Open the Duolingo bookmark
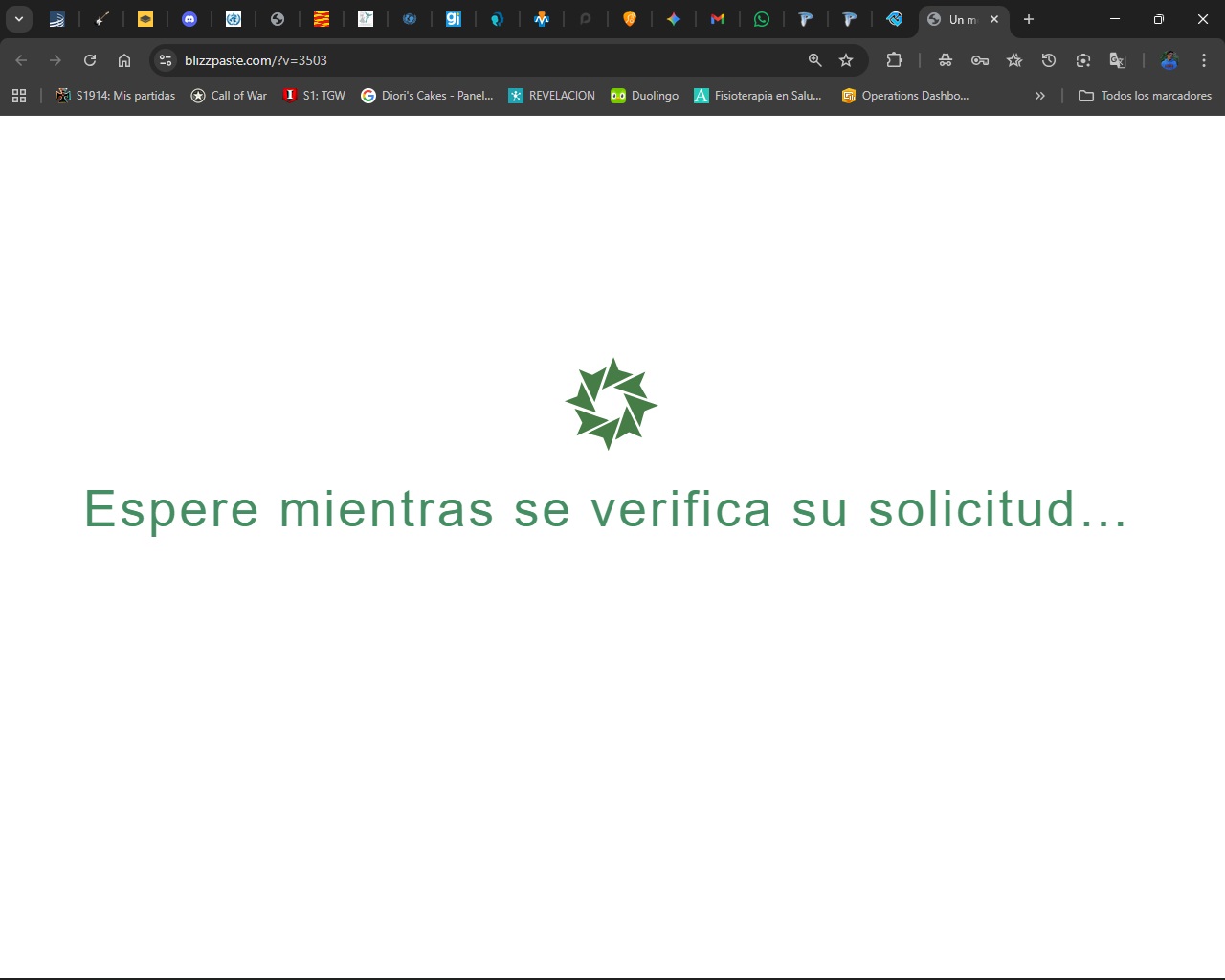Viewport: 1225px width, 980px height. pyautogui.click(x=644, y=96)
